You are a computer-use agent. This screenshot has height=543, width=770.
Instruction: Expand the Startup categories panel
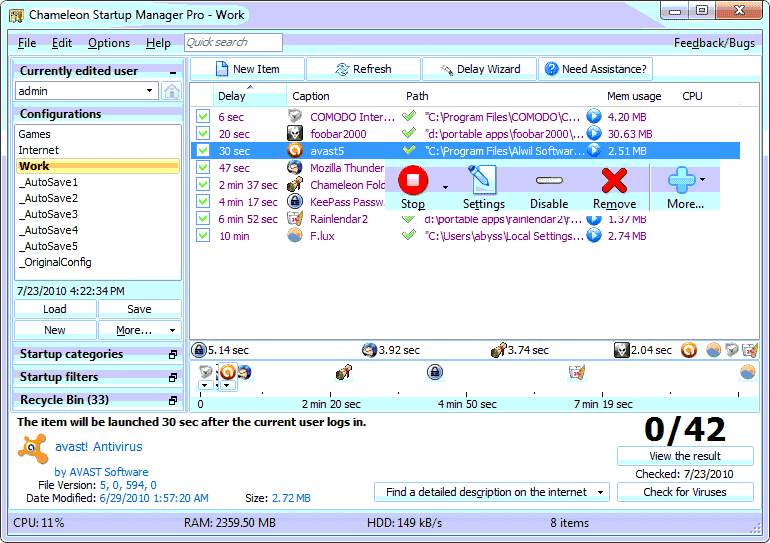point(173,354)
